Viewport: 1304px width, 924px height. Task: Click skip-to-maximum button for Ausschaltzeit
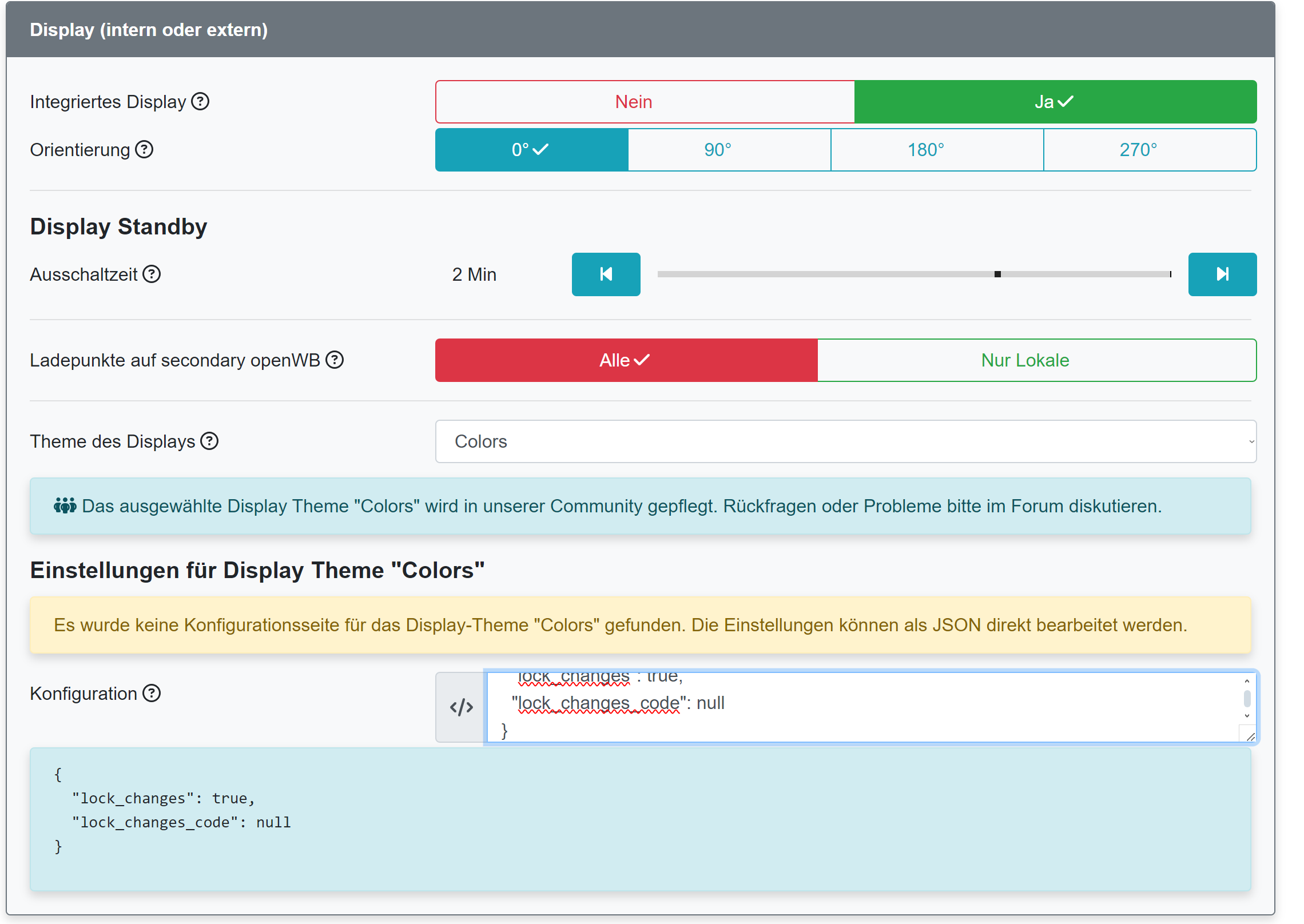coord(1222,274)
